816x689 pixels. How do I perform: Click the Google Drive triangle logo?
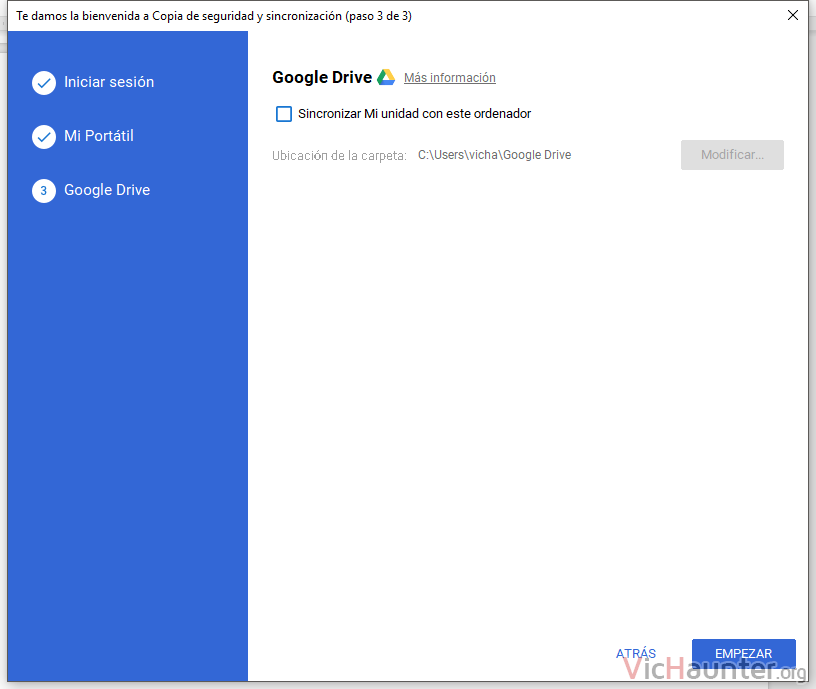[386, 77]
